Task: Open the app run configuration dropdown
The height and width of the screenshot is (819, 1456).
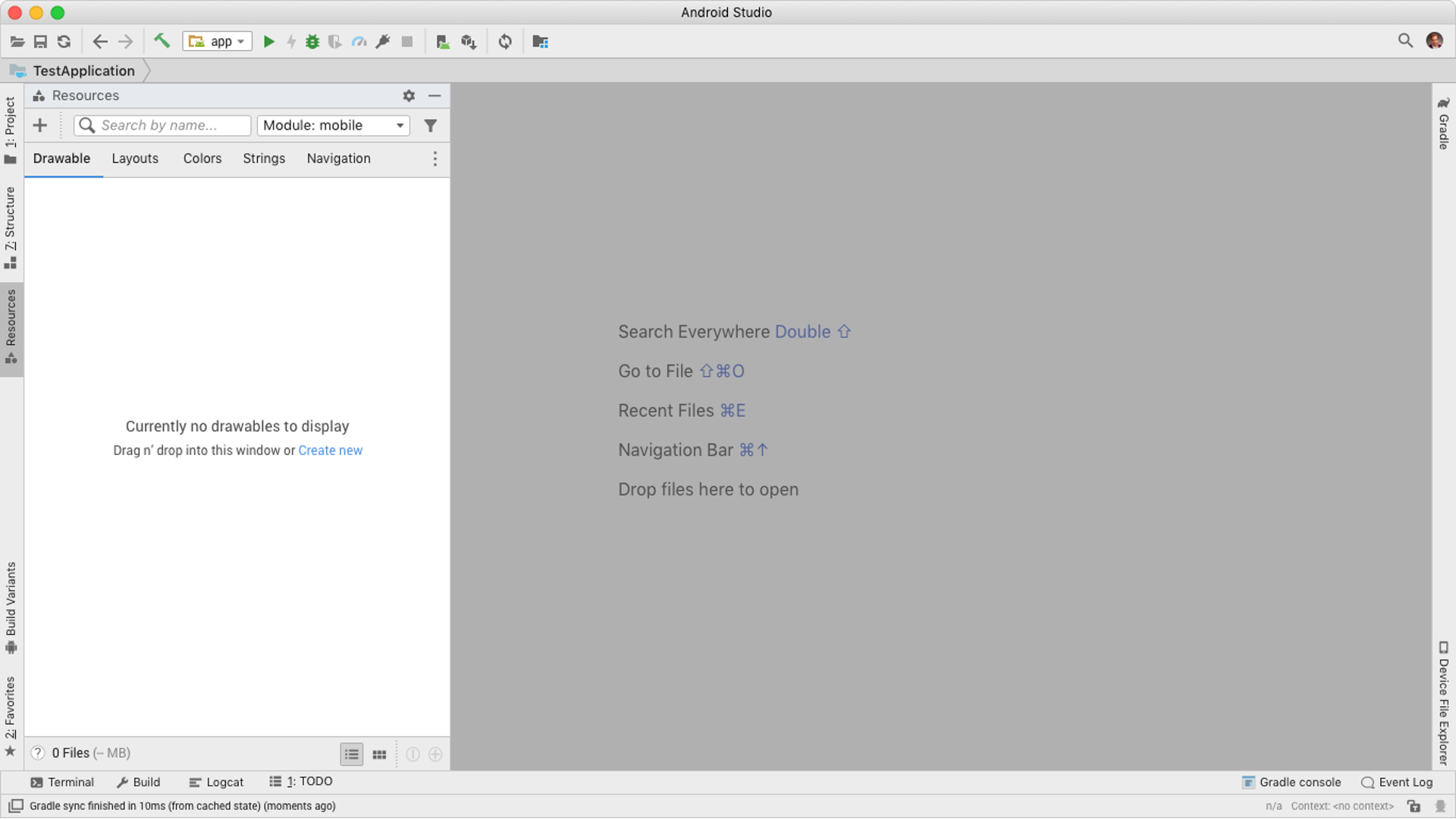Action: [x=218, y=42]
